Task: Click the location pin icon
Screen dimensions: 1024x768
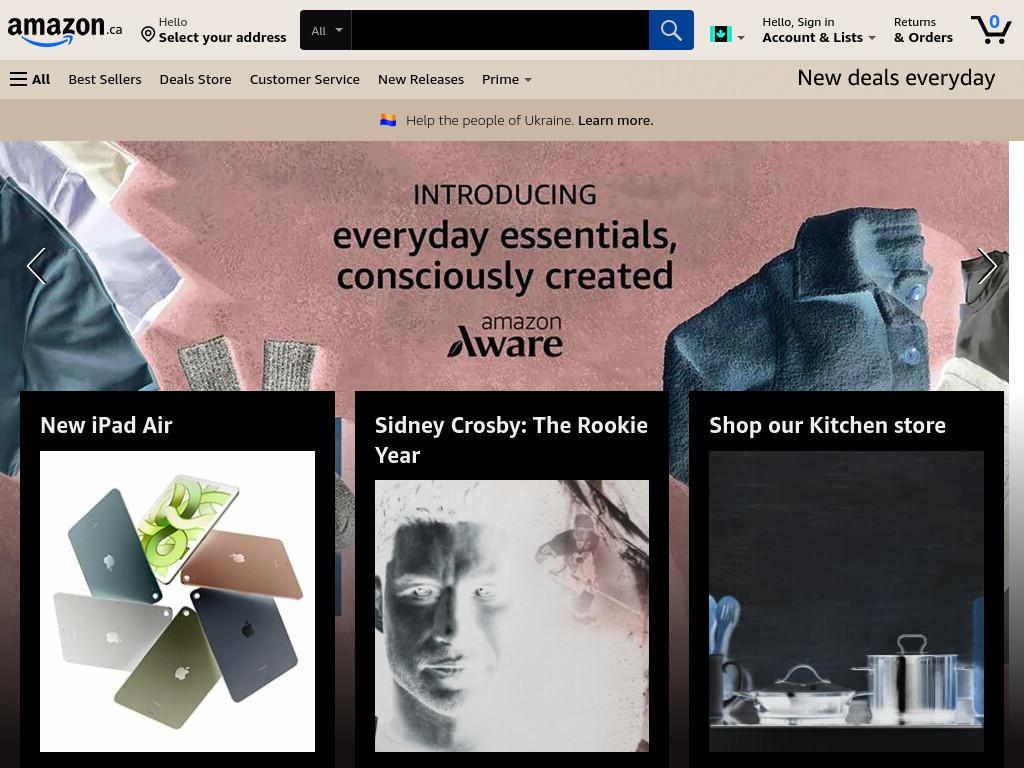Action: (148, 34)
